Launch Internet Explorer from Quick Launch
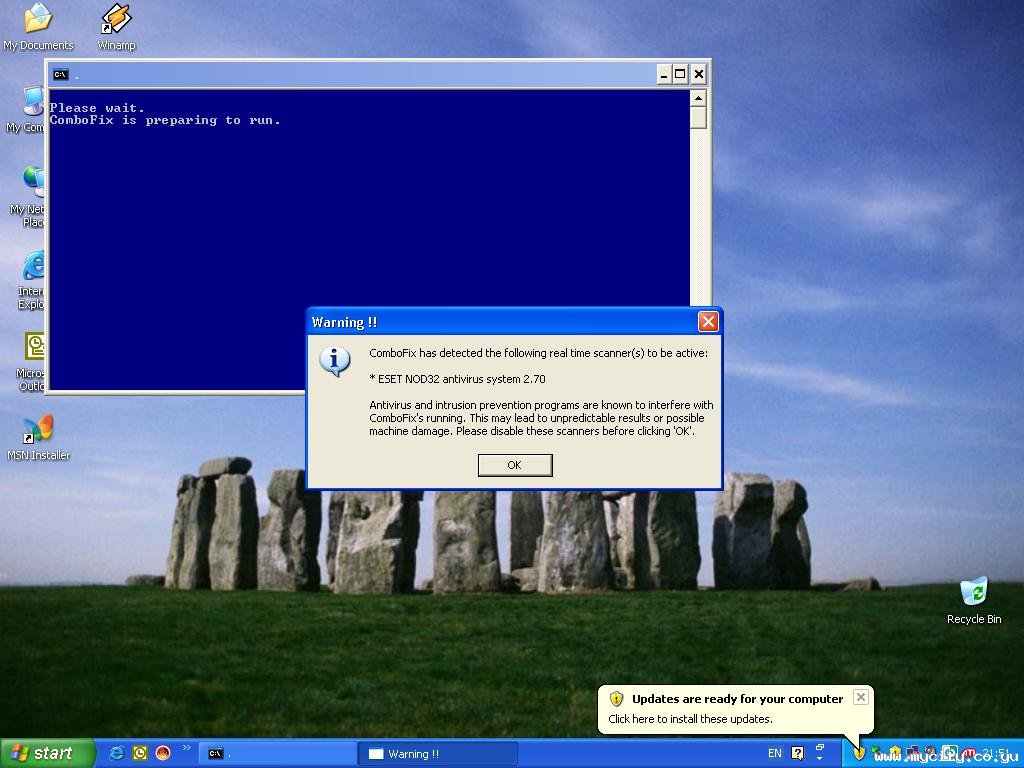Viewport: 1024px width, 768px height. [116, 754]
